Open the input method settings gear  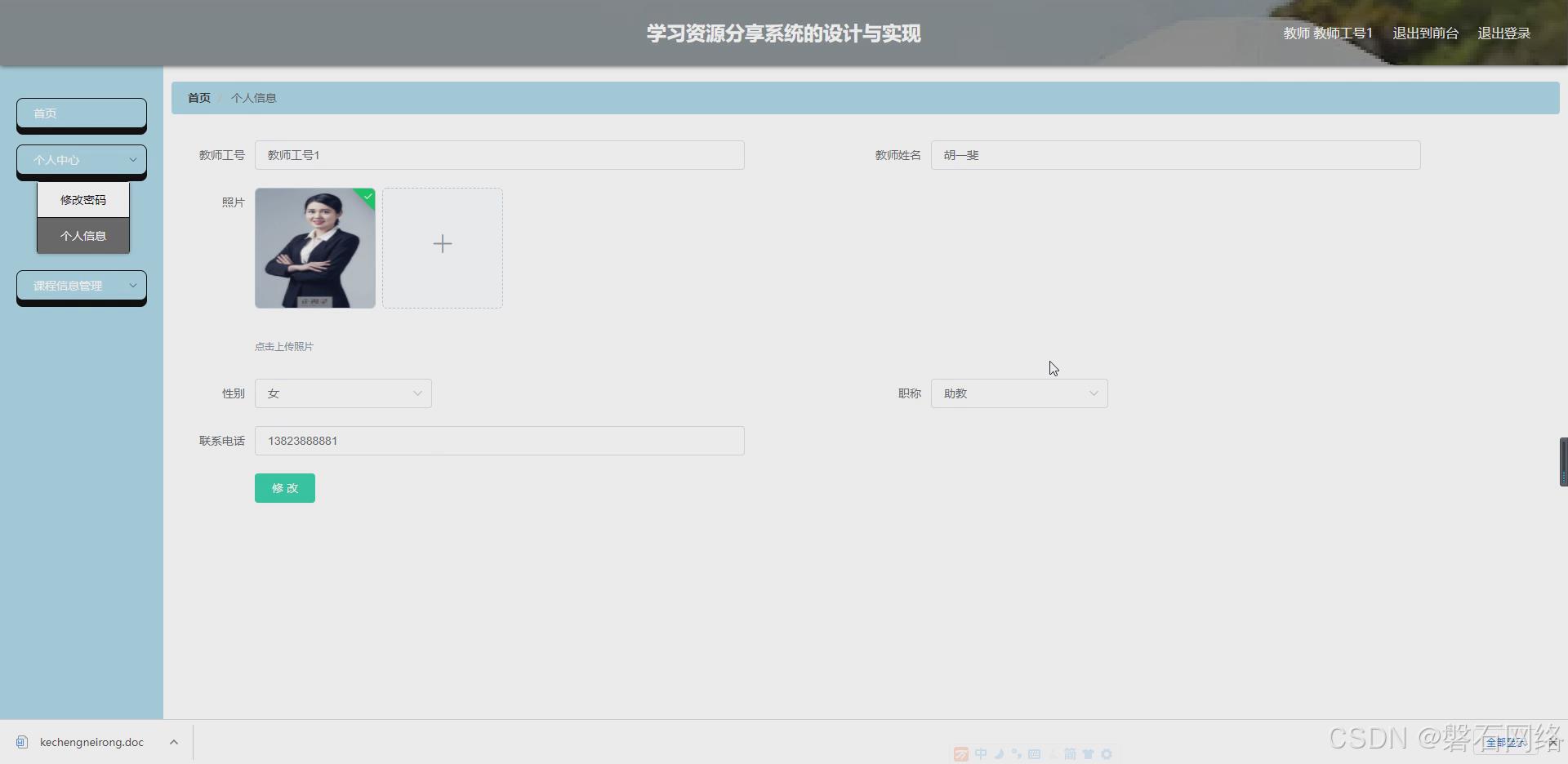1107,754
